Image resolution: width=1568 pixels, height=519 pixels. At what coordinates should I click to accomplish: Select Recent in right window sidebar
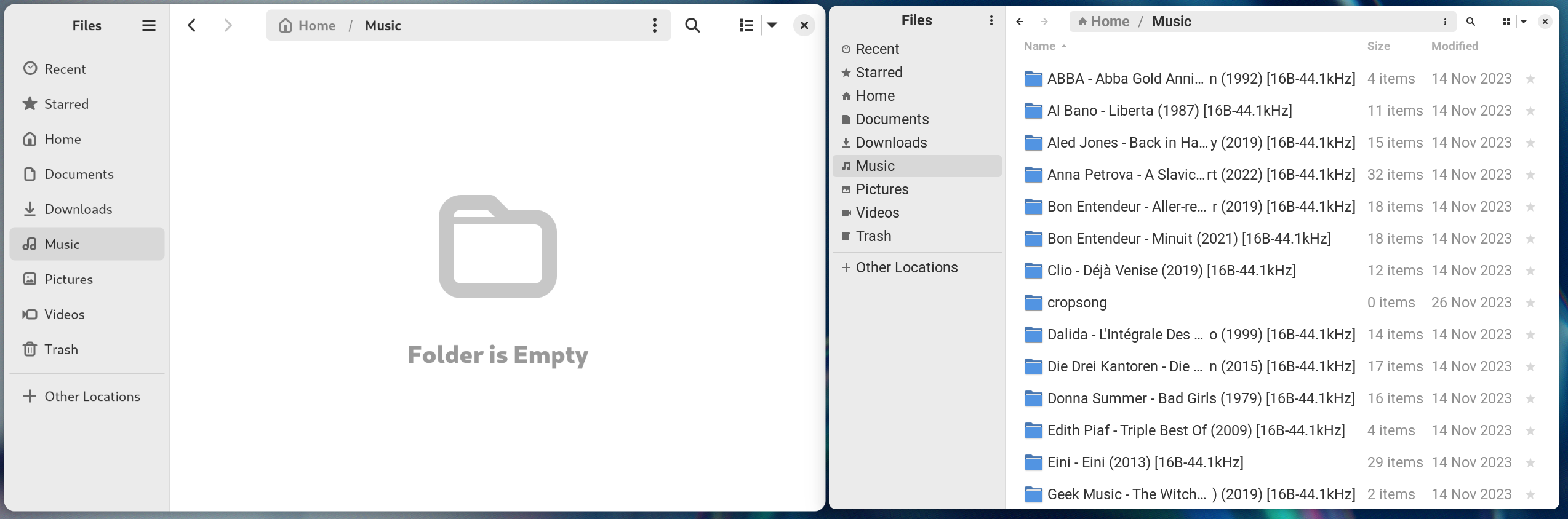pos(917,49)
